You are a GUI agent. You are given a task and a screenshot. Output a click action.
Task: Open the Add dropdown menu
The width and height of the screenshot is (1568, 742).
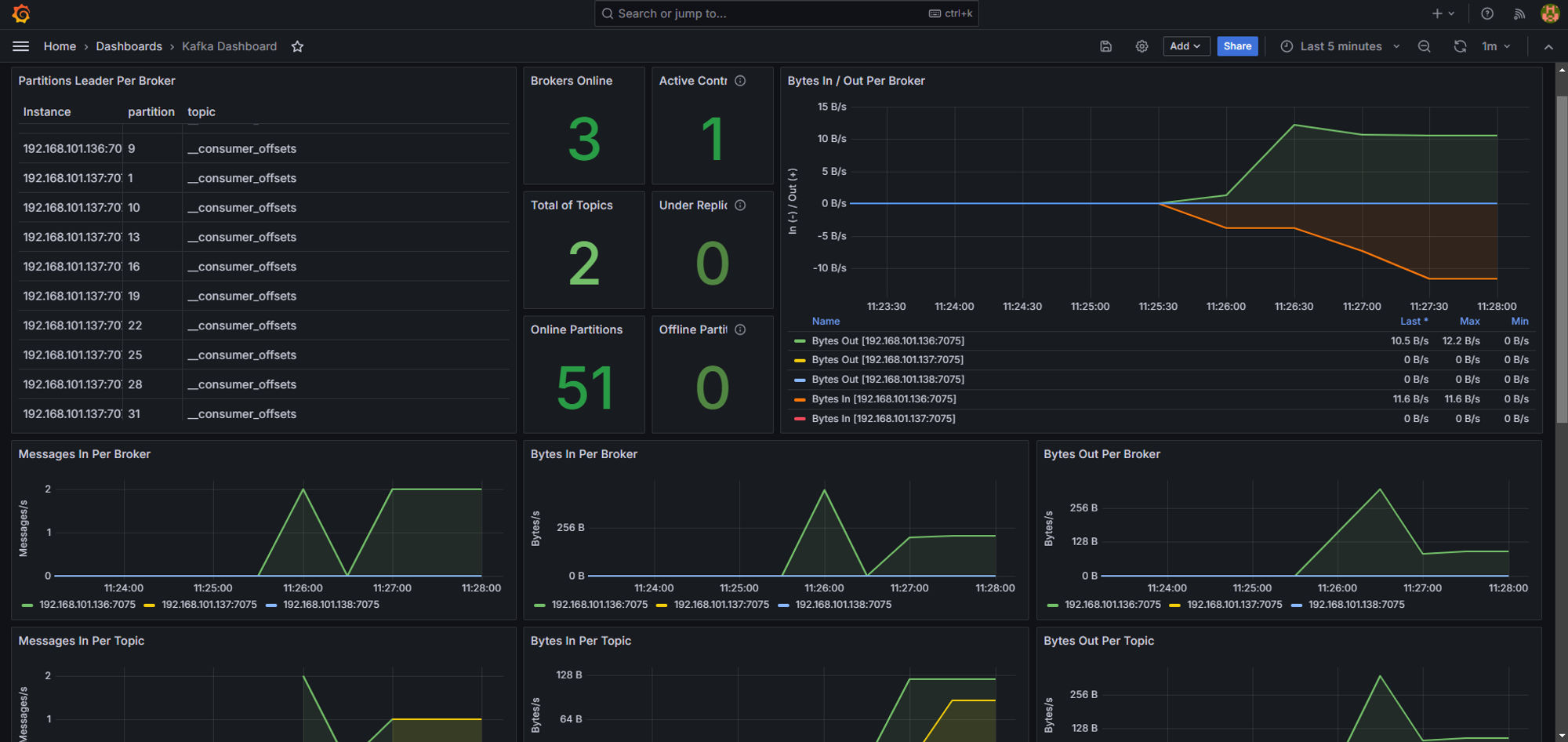(x=1185, y=46)
